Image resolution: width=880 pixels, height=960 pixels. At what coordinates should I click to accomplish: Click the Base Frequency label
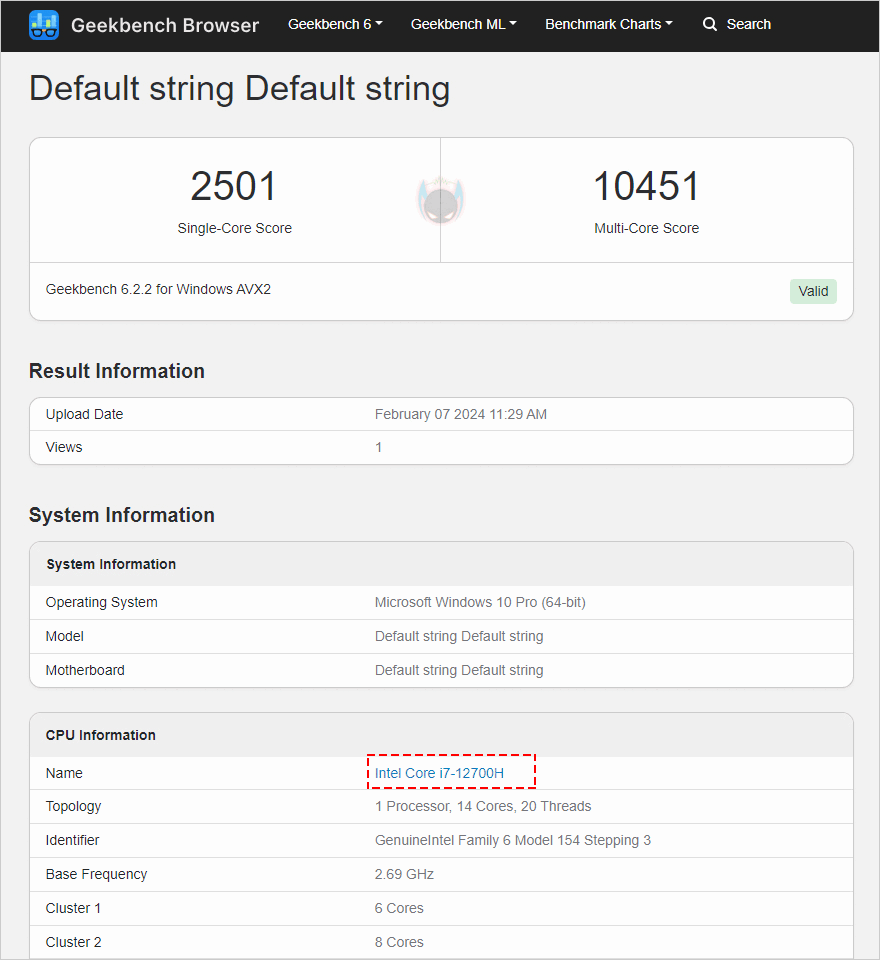96,874
